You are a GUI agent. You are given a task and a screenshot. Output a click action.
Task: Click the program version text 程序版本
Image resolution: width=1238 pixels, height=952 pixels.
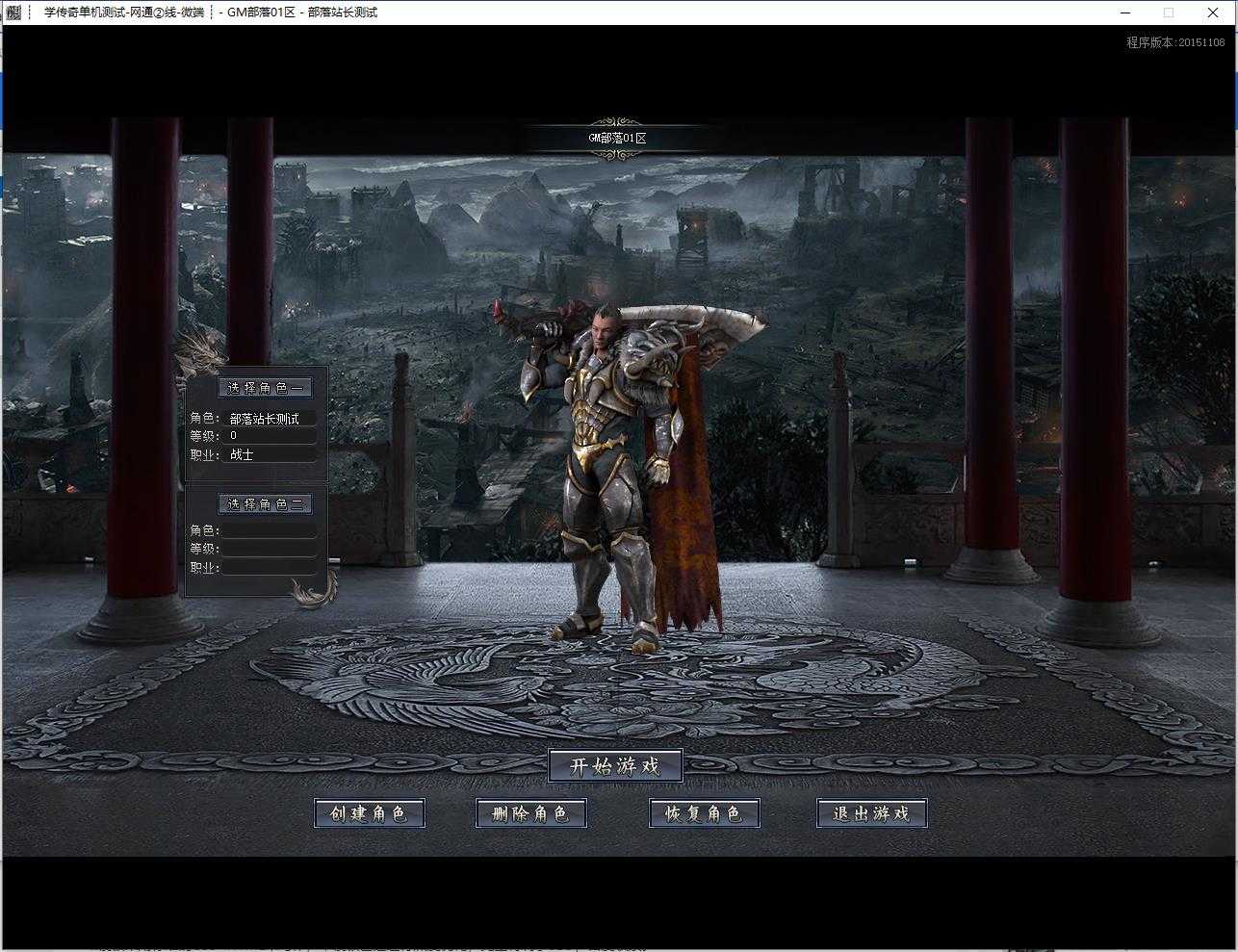pyautogui.click(x=1175, y=42)
